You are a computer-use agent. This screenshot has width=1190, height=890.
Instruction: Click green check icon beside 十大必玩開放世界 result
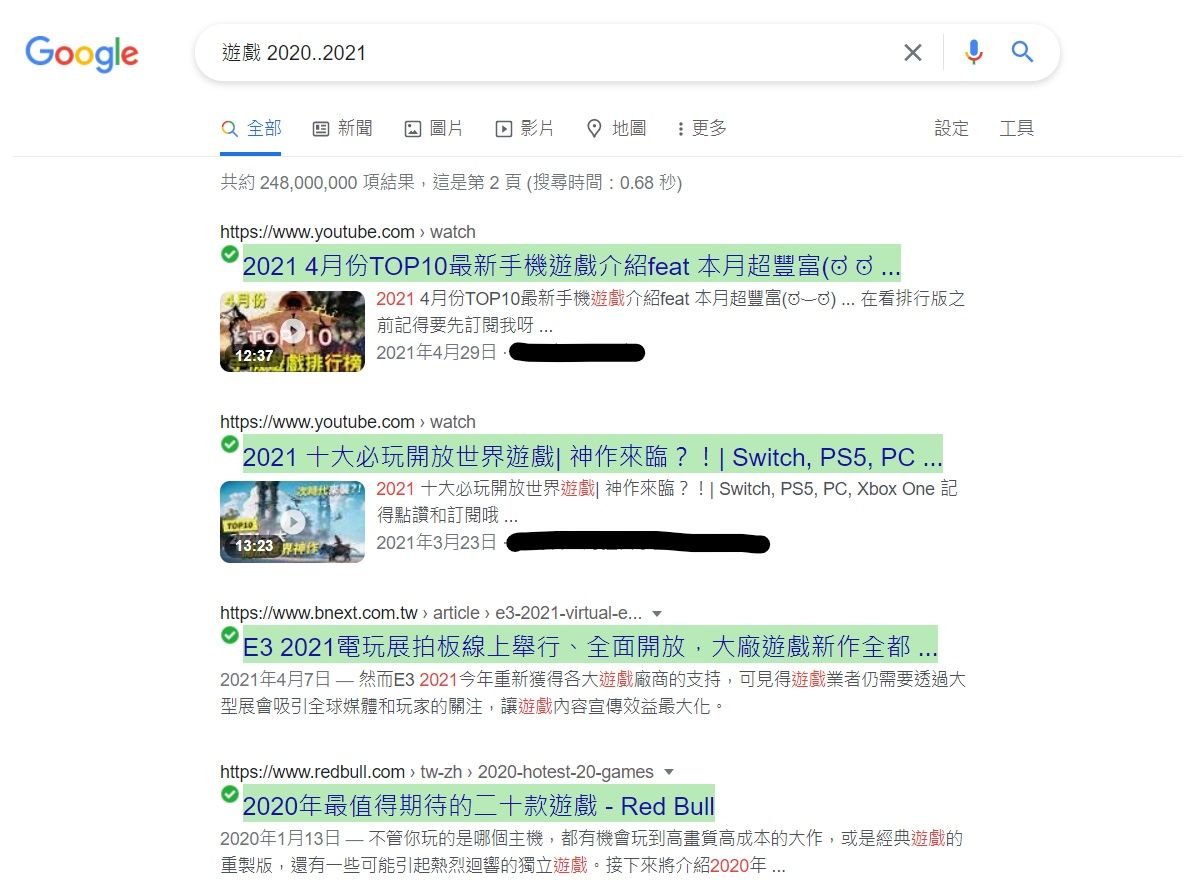230,444
